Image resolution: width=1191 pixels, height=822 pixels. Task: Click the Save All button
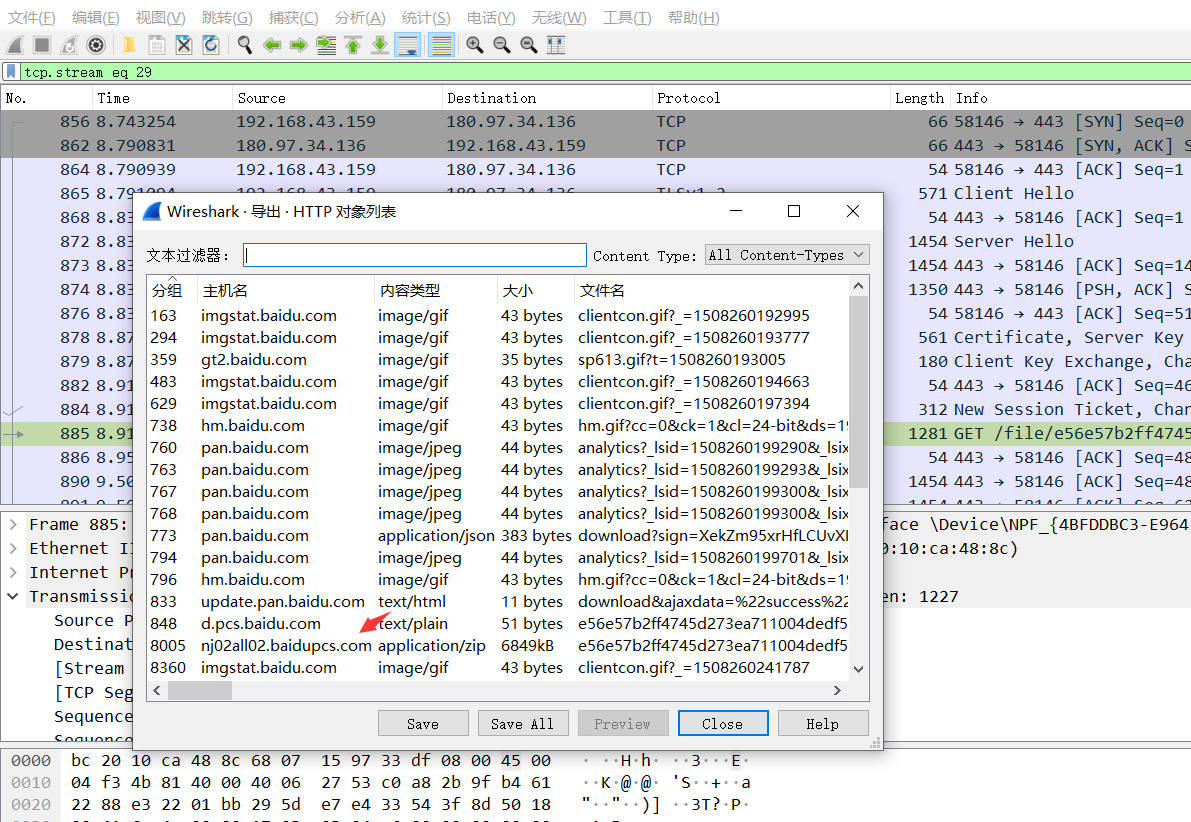(523, 724)
